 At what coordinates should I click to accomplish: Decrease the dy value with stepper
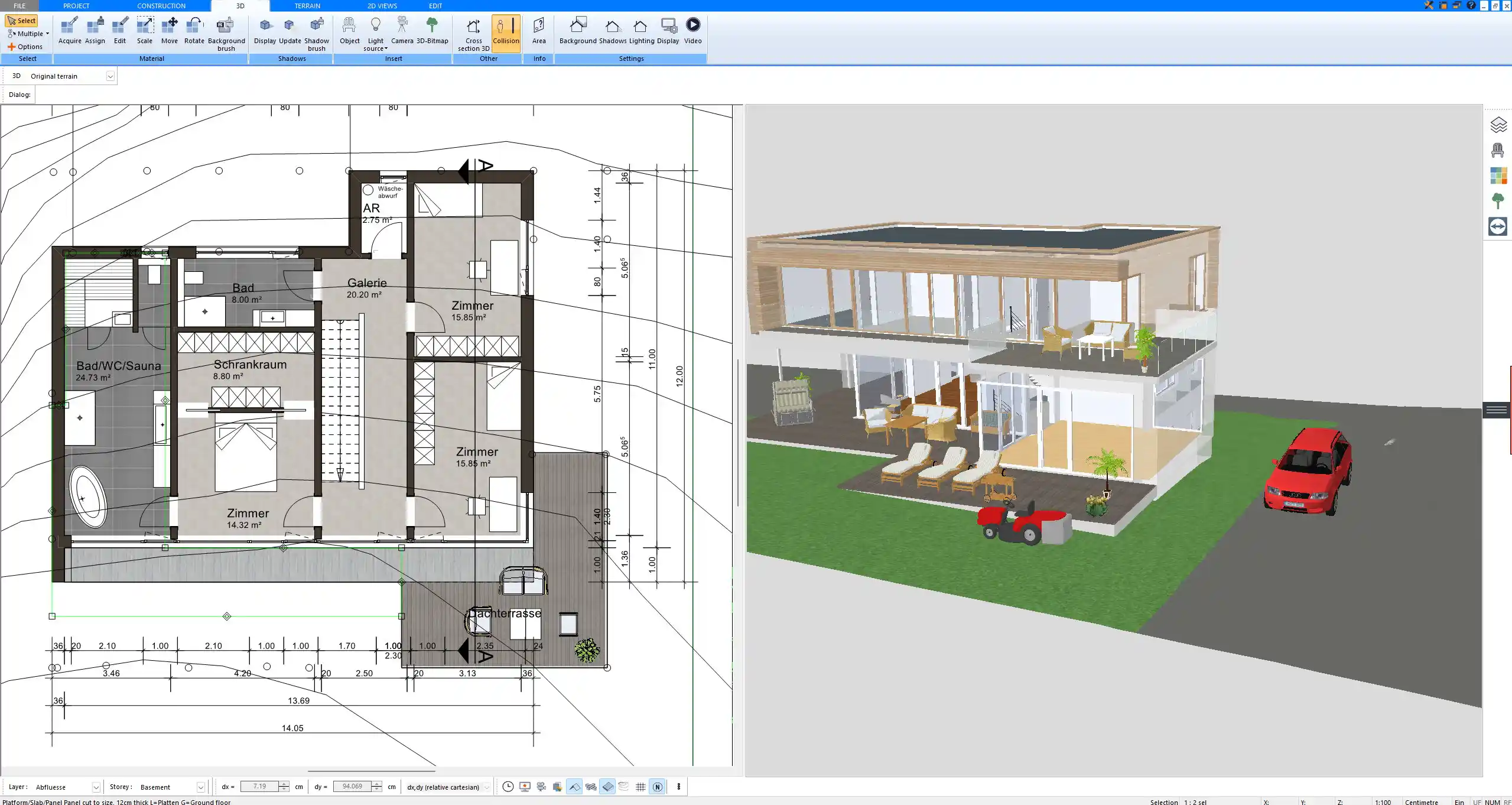(376, 790)
